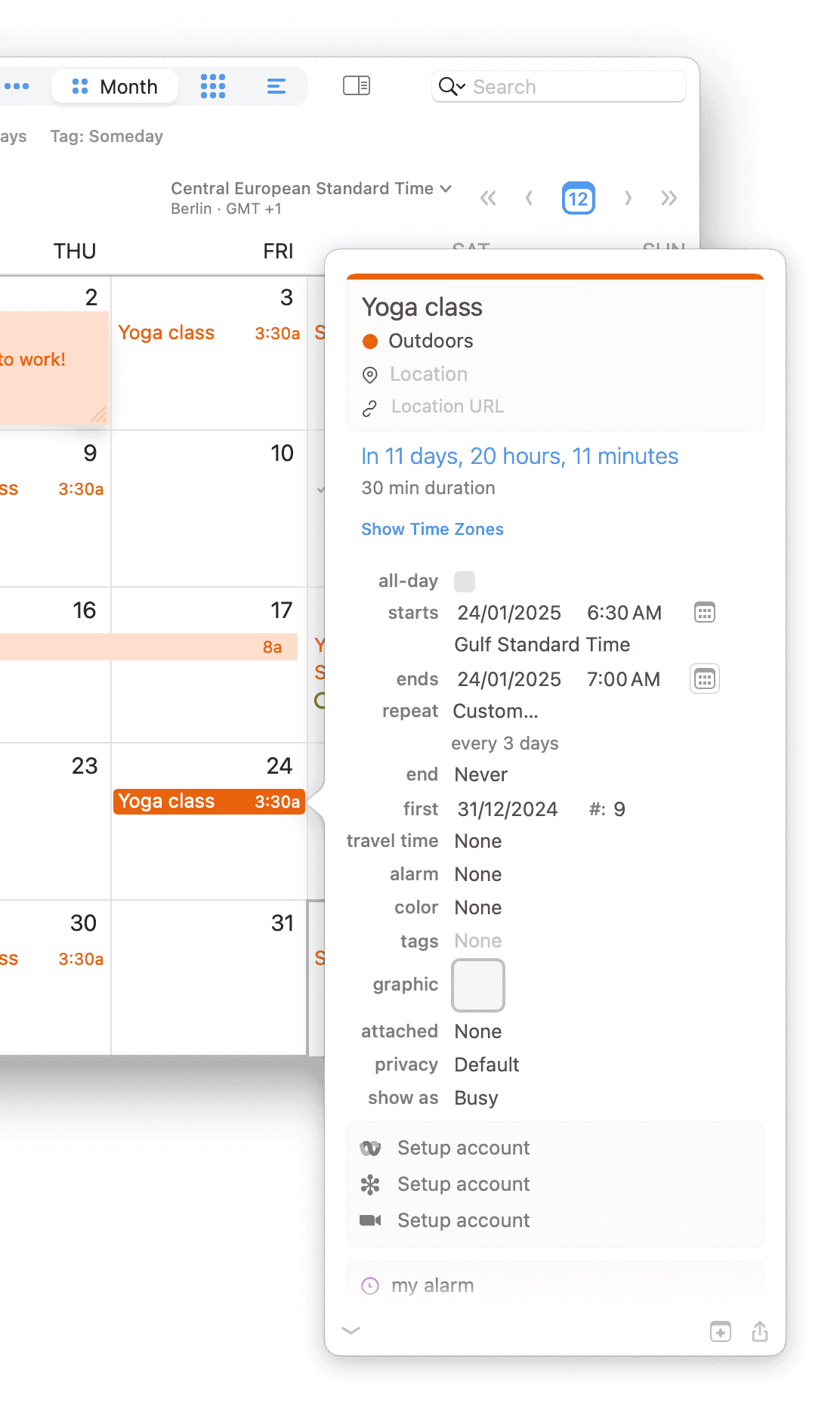Open the date picker for the end date

pyautogui.click(x=704, y=679)
